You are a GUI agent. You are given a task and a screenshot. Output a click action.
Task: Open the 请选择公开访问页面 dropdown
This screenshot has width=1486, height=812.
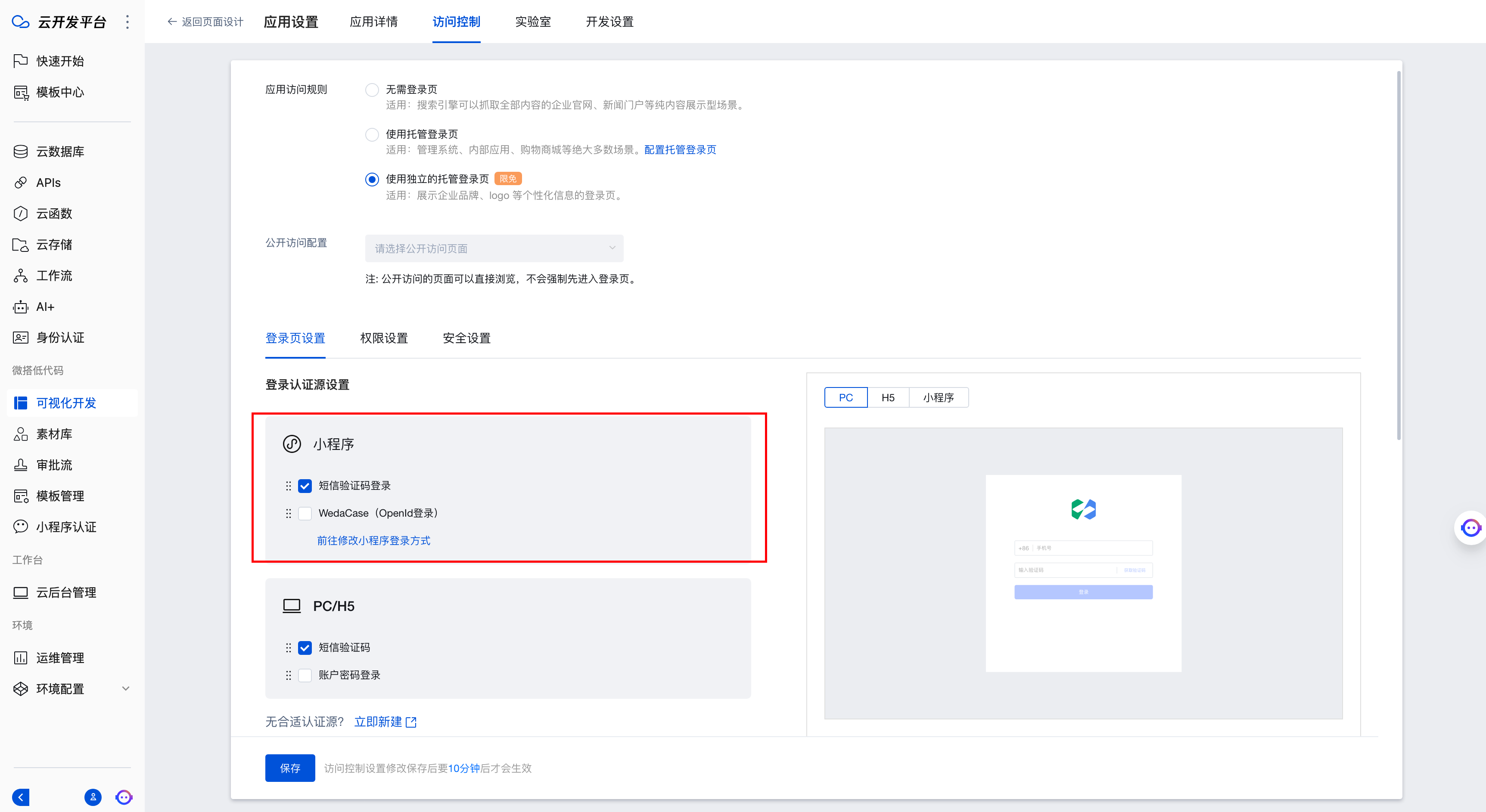point(494,248)
